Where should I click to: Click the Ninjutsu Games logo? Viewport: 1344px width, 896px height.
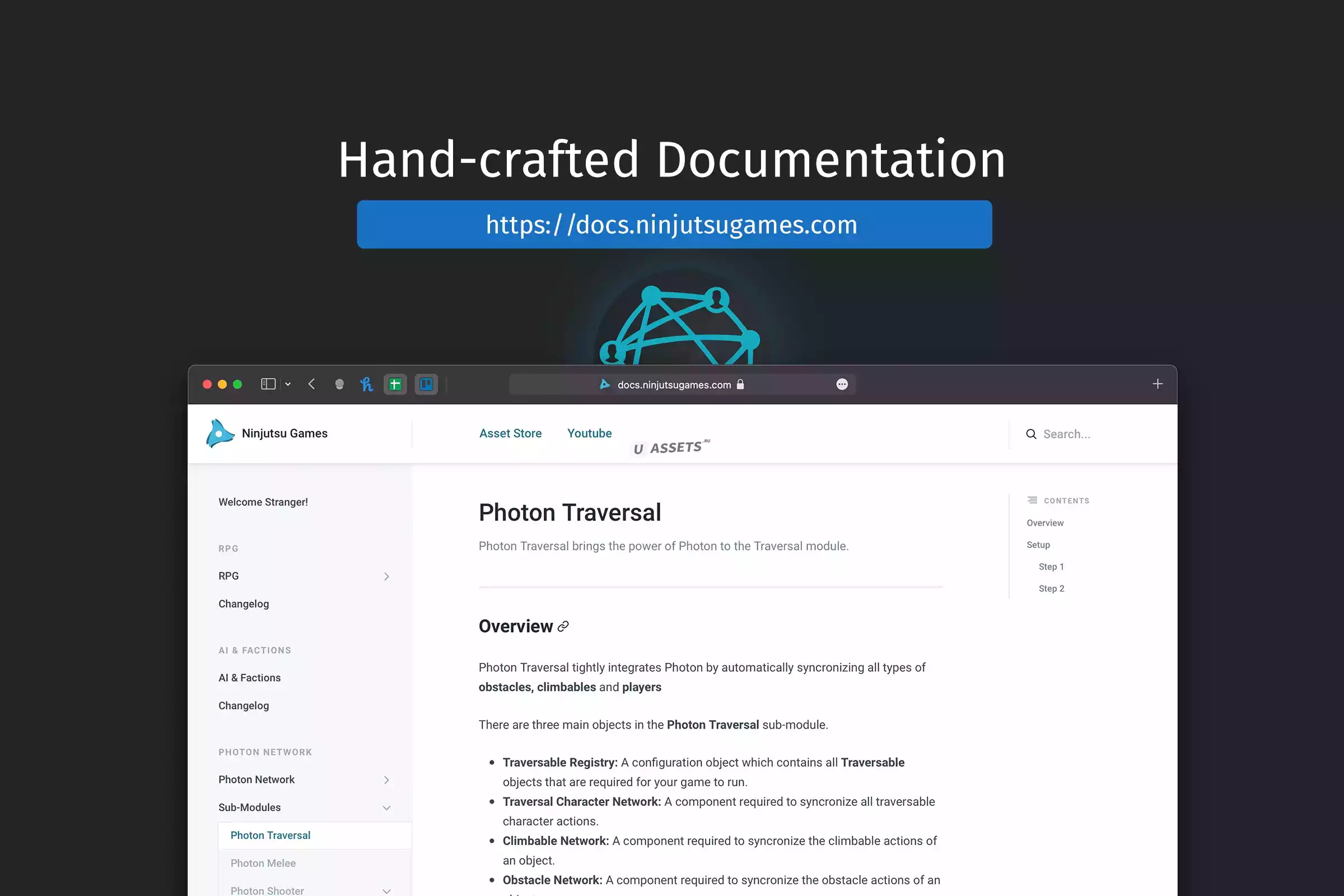[221, 433]
